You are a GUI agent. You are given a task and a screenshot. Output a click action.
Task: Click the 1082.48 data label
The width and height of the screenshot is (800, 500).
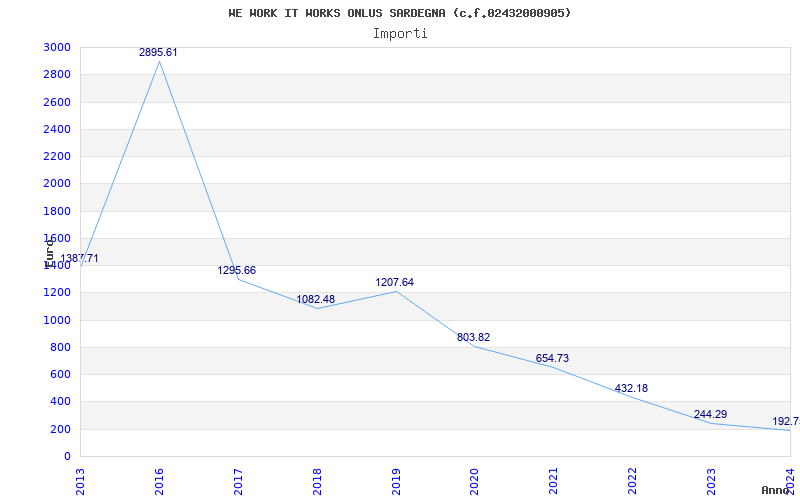pos(316,299)
